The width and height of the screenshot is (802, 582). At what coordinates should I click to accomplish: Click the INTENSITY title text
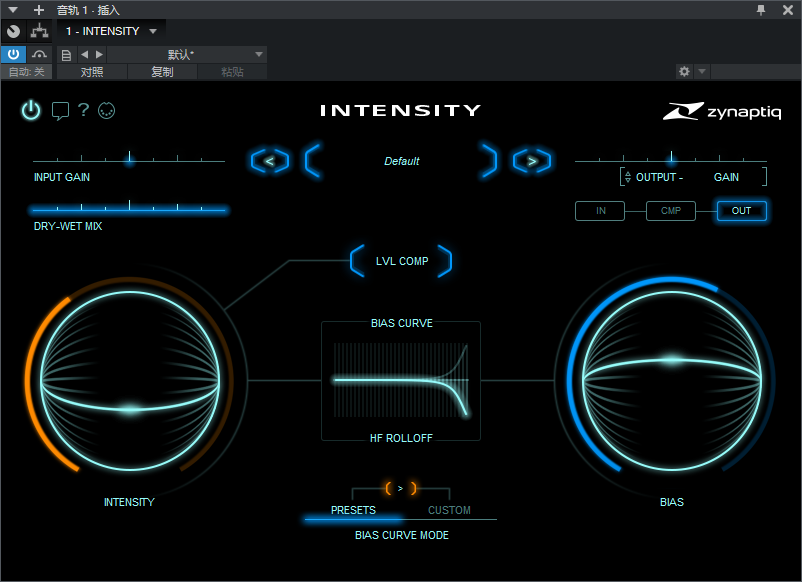tap(400, 110)
